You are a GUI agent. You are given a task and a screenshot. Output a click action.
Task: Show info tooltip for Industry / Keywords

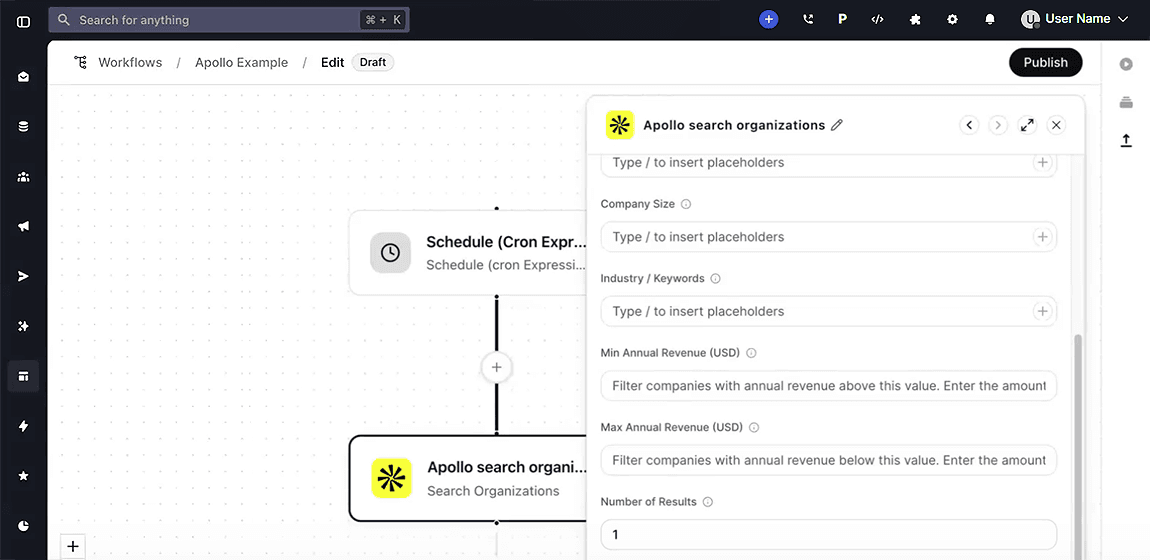coord(716,279)
